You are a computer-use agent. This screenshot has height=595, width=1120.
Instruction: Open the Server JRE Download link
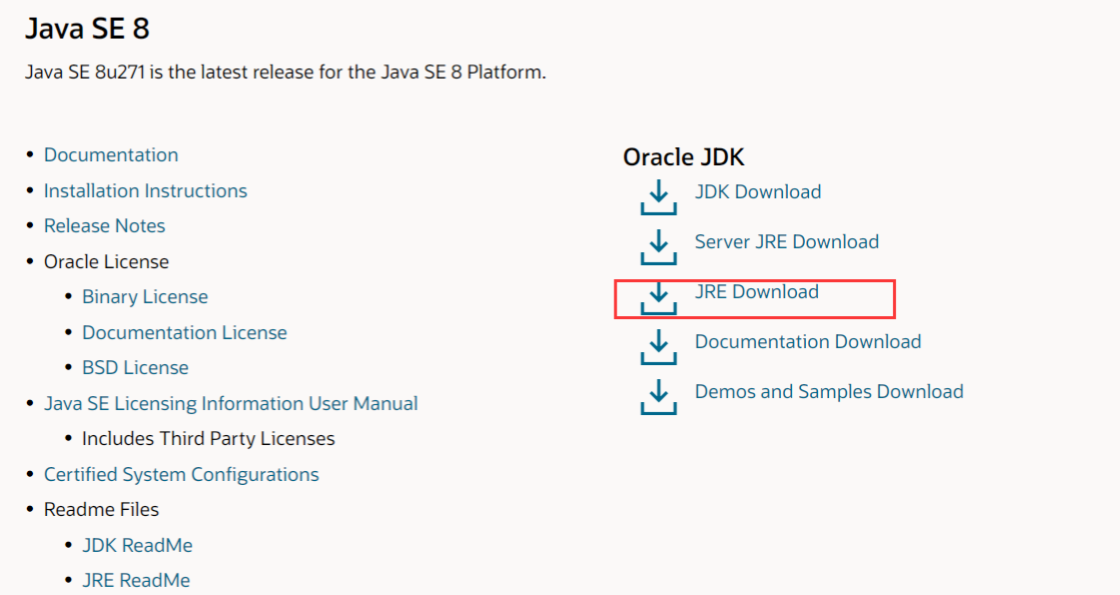click(x=787, y=242)
